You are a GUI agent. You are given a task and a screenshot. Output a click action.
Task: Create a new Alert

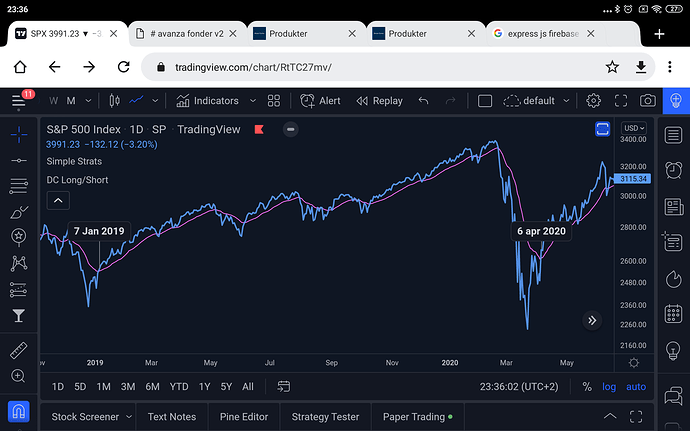coord(320,101)
